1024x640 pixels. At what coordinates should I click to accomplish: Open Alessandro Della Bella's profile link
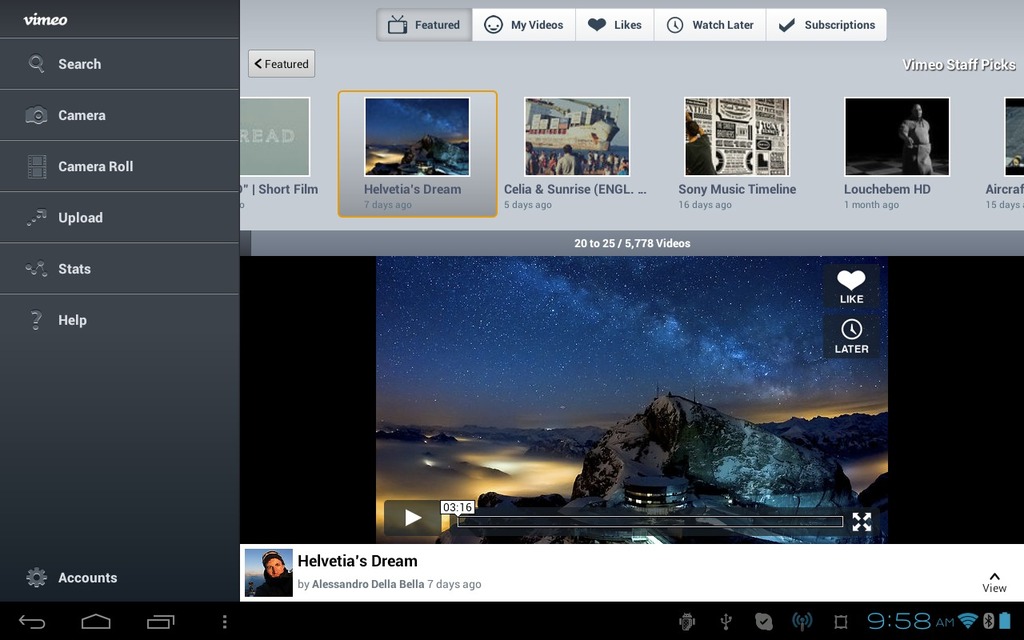(x=368, y=584)
